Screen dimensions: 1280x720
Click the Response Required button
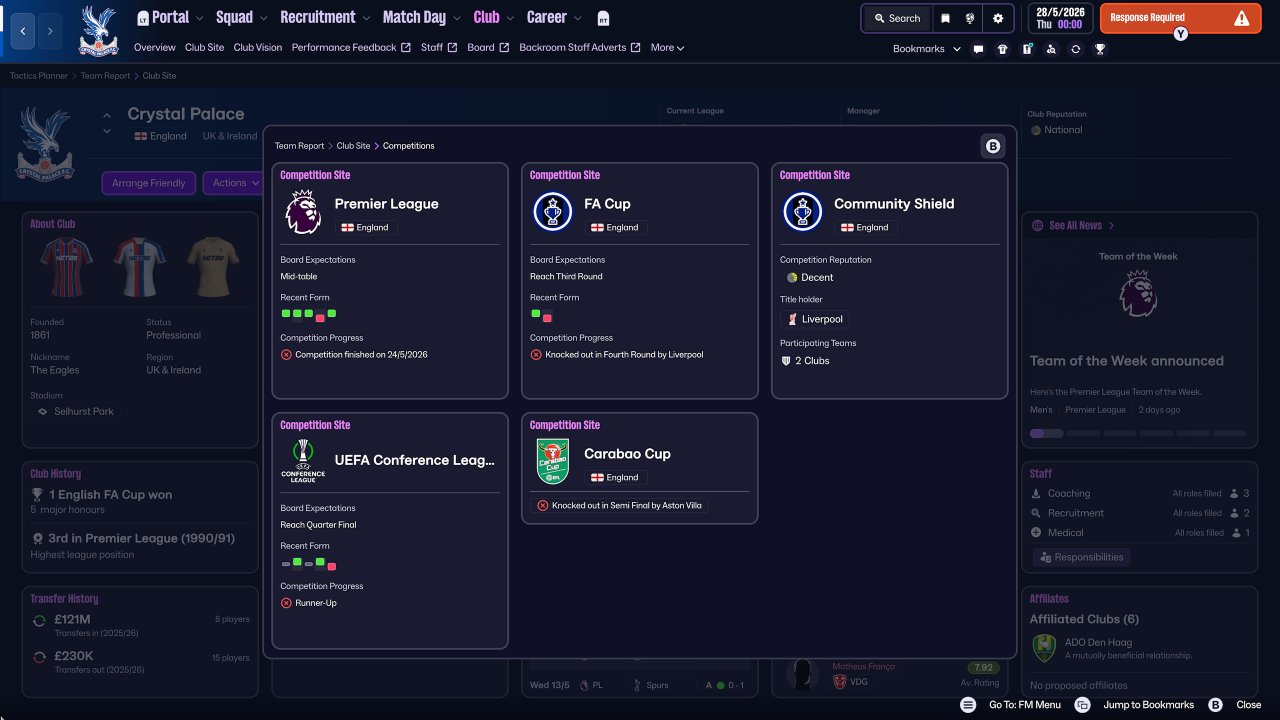[x=1179, y=18]
